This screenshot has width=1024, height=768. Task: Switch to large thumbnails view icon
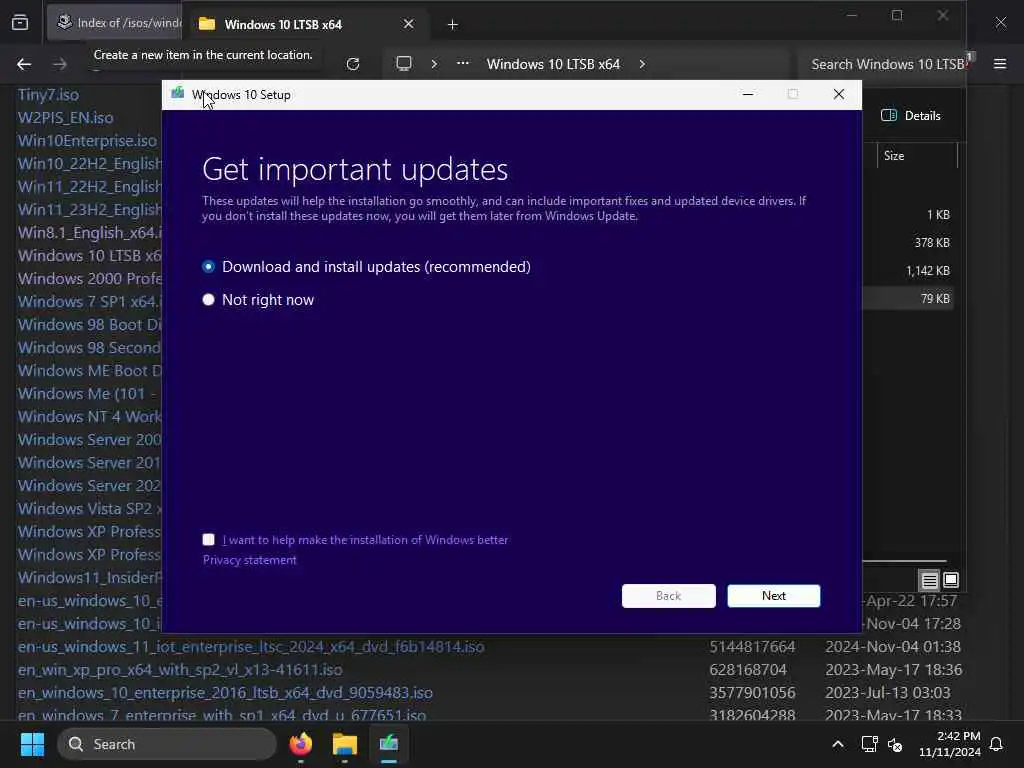(x=951, y=580)
